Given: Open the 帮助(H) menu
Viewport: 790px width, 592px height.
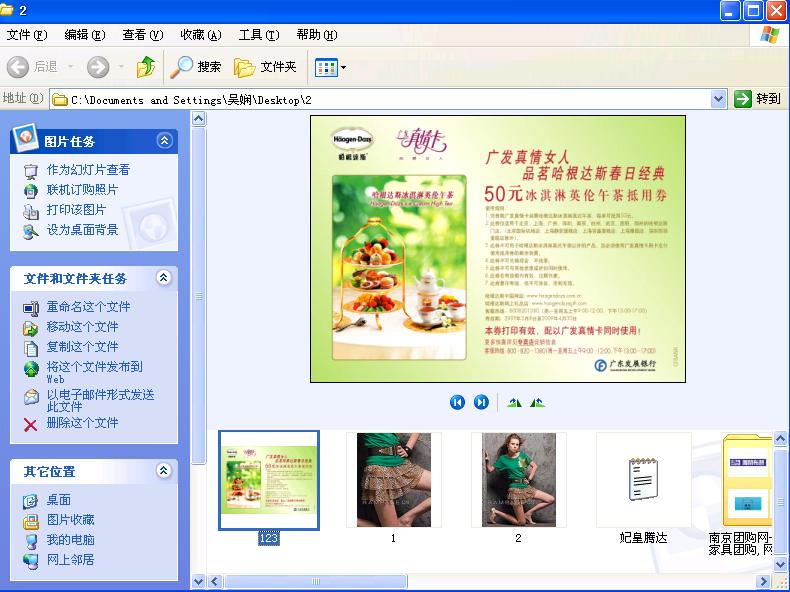Looking at the screenshot, I should [316, 35].
